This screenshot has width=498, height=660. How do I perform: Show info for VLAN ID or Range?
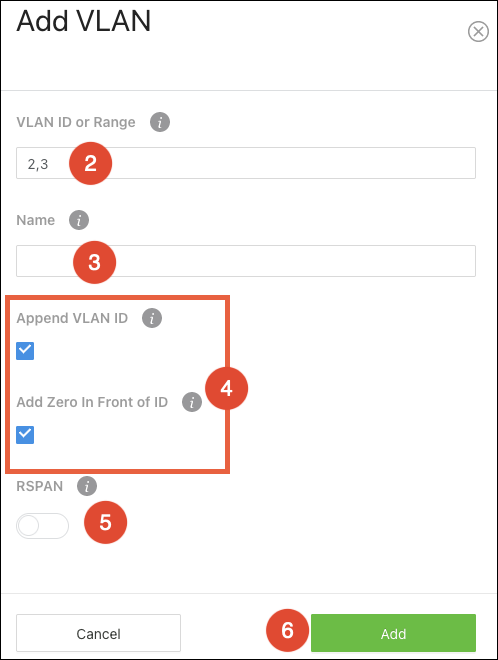pos(160,122)
